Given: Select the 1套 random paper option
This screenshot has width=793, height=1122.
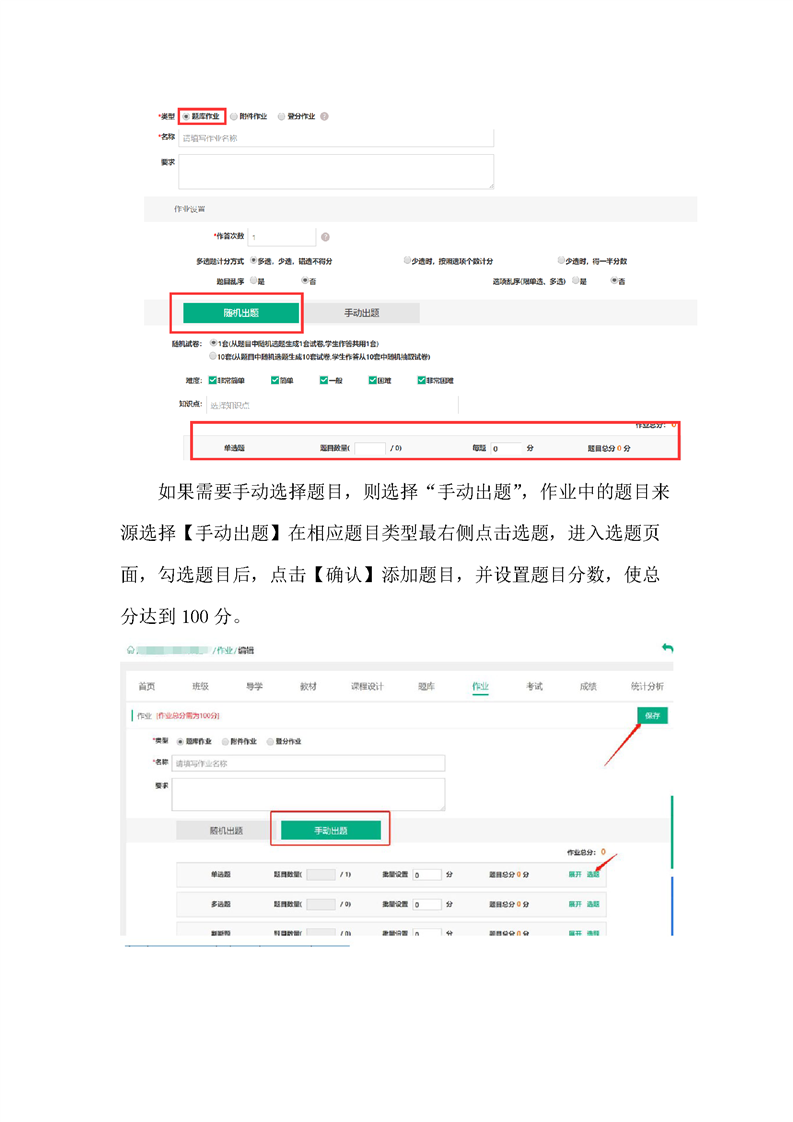Looking at the screenshot, I should coord(213,343).
